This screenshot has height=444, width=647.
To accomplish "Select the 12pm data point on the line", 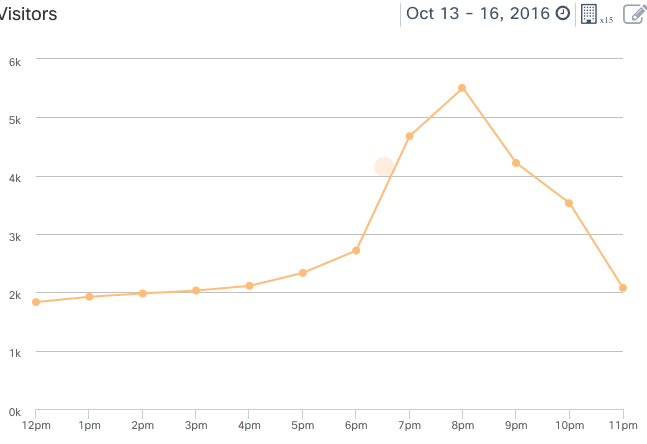I will tap(36, 302).
